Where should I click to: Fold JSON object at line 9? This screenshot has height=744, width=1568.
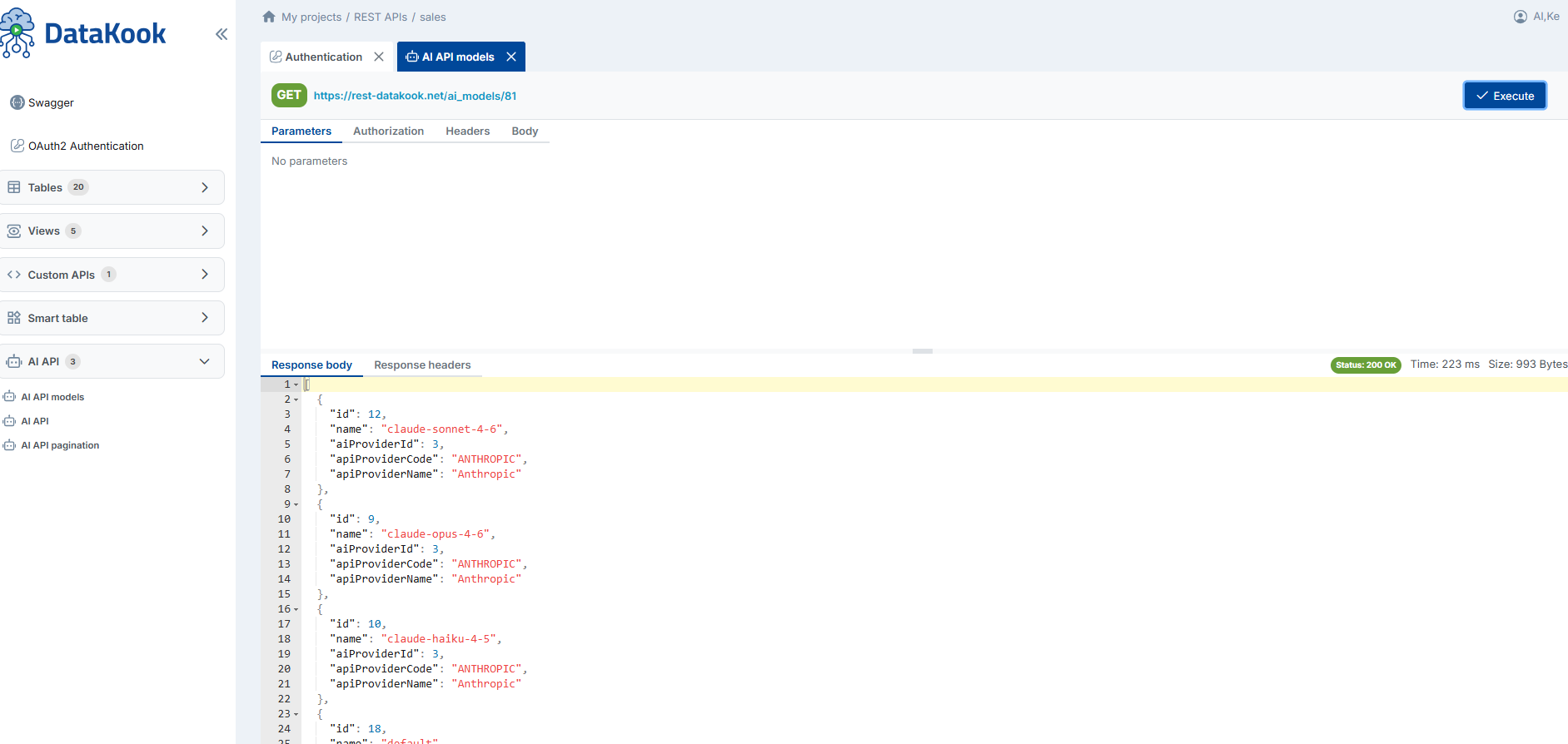(296, 504)
